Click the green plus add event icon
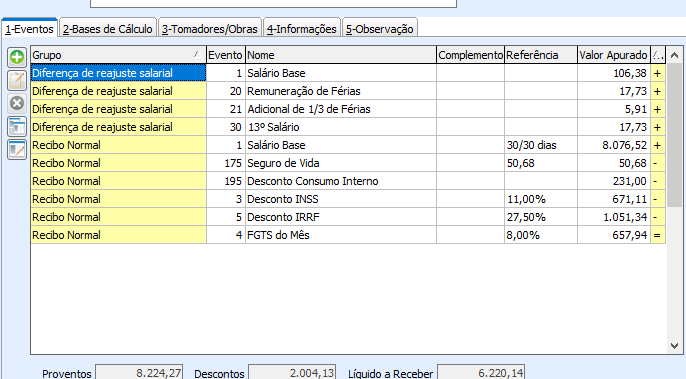Viewport: 686px width, 379px height. tap(17, 57)
